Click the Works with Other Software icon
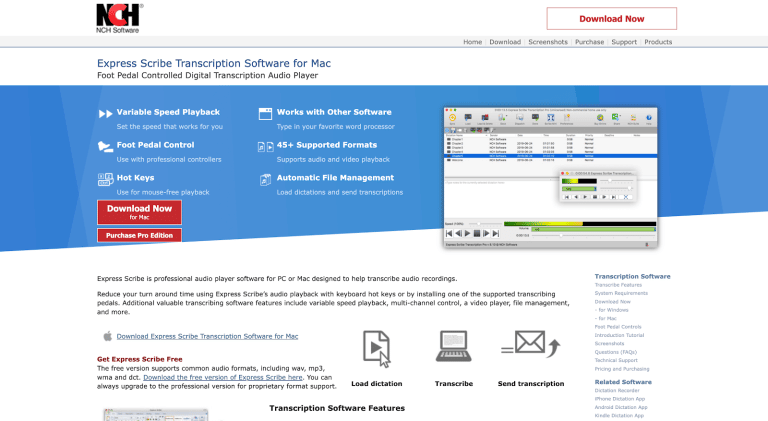Image resolution: width=768 pixels, height=421 pixels. [265, 113]
